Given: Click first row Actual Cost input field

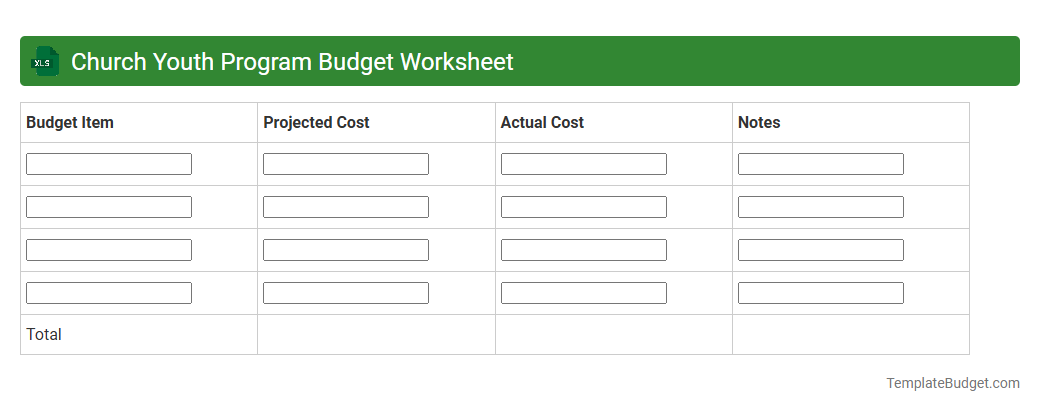Looking at the screenshot, I should point(584,164).
